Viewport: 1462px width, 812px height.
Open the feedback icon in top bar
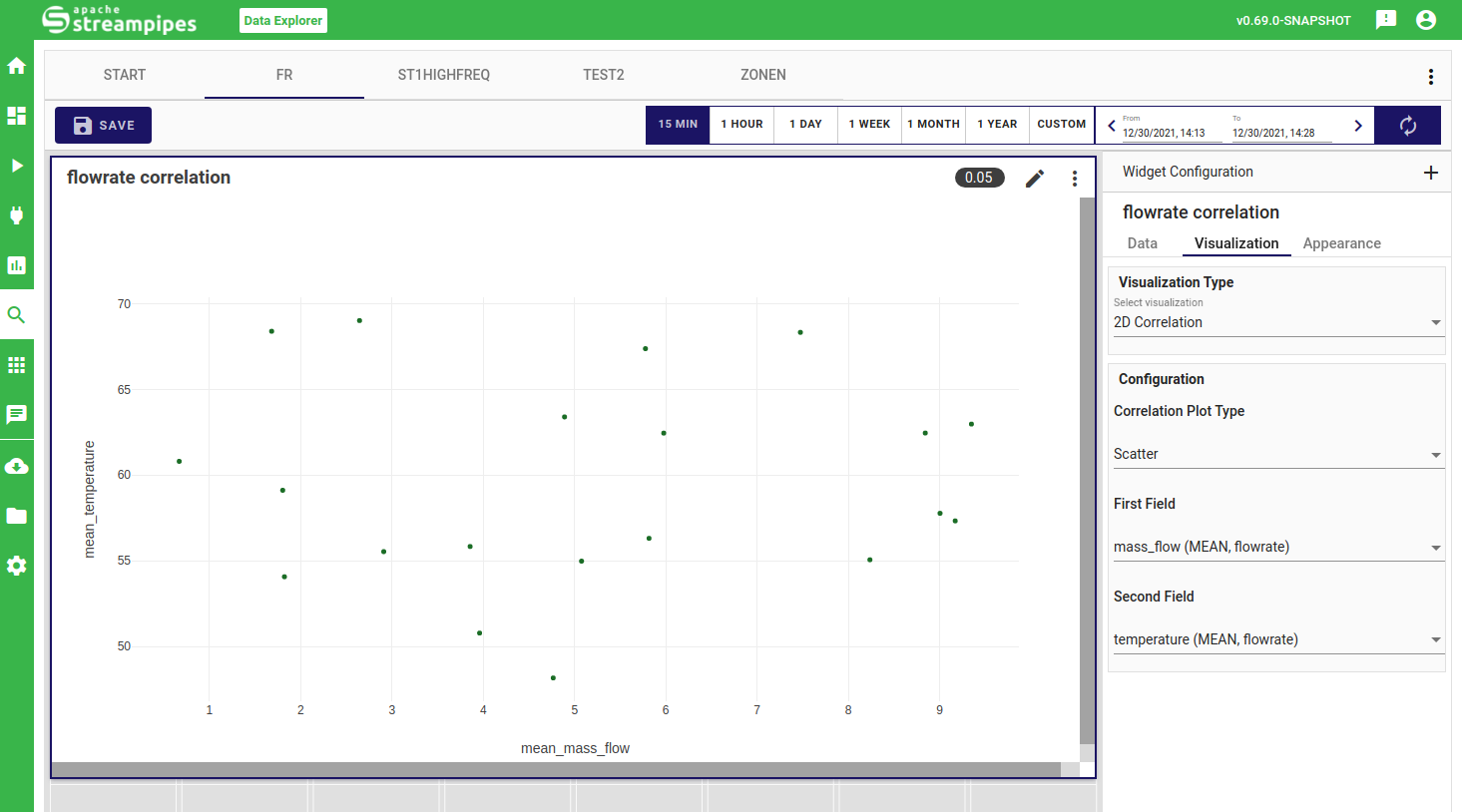(x=1386, y=20)
